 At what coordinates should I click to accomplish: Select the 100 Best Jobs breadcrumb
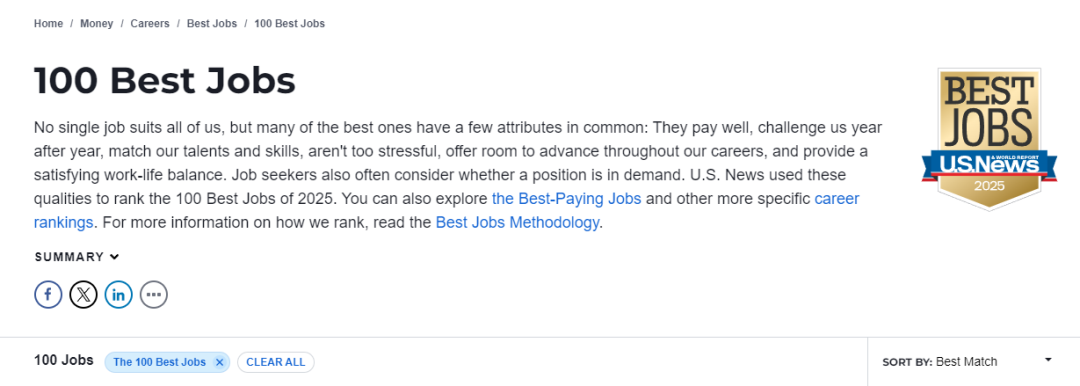coord(289,23)
